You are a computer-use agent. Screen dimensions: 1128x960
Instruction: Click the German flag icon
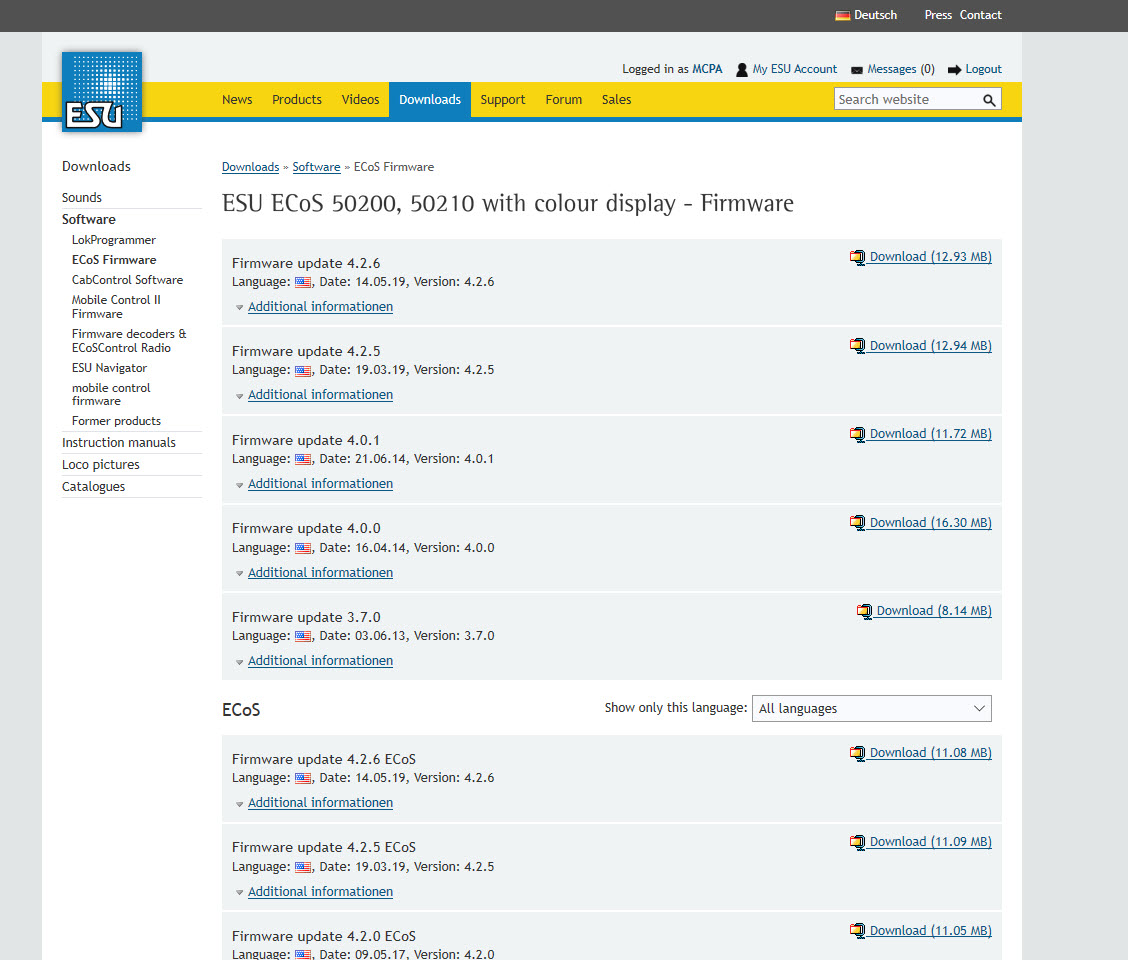point(842,15)
